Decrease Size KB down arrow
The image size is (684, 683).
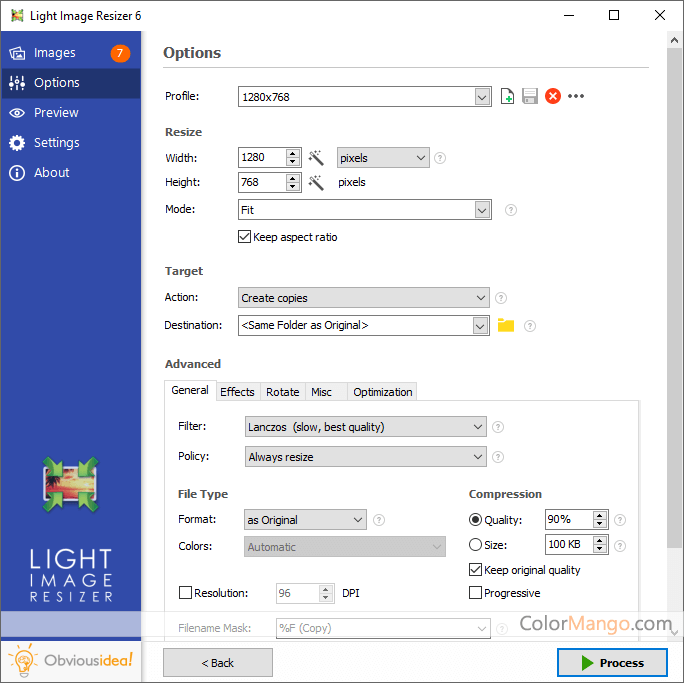coord(600,549)
